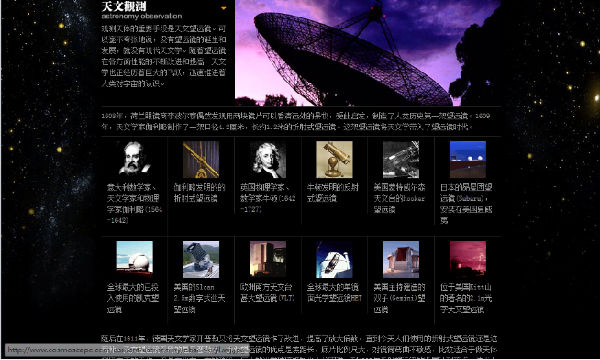Open the Galileo portrait thumbnail
Screen dimensions: 600x360
click(x=134, y=159)
